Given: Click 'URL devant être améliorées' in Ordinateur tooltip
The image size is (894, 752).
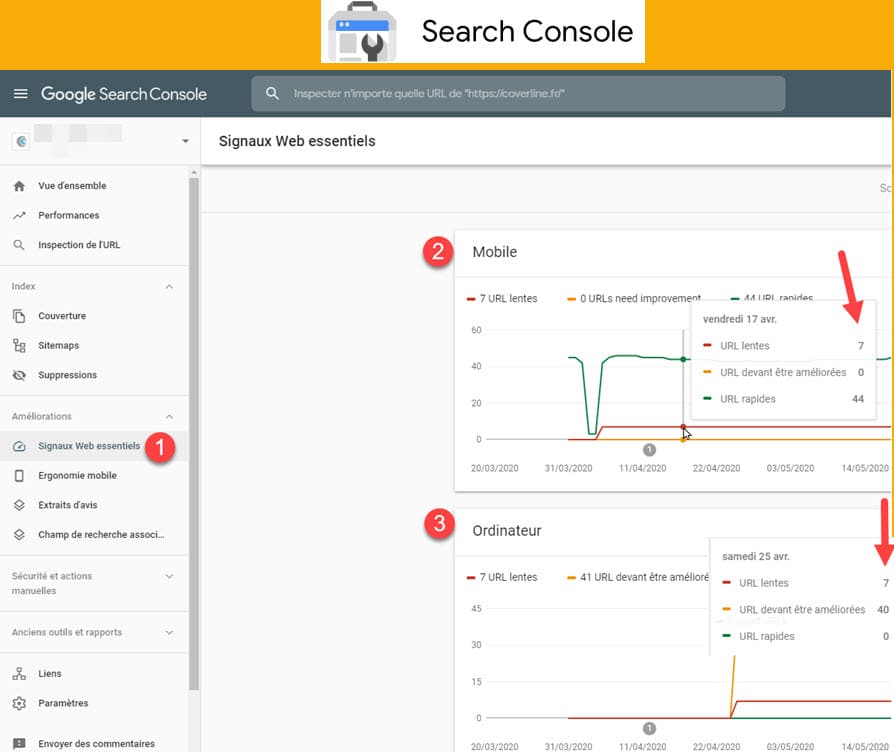Looking at the screenshot, I should (x=802, y=609).
